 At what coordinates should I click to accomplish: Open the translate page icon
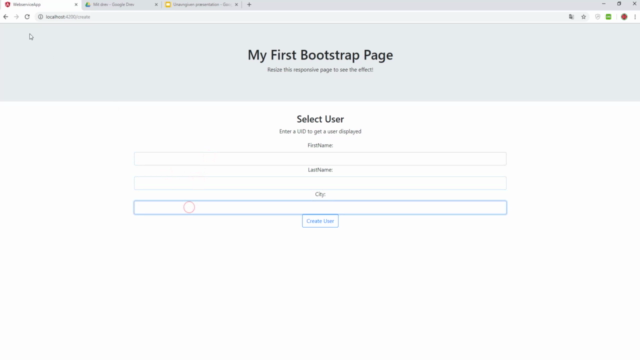coord(571,17)
